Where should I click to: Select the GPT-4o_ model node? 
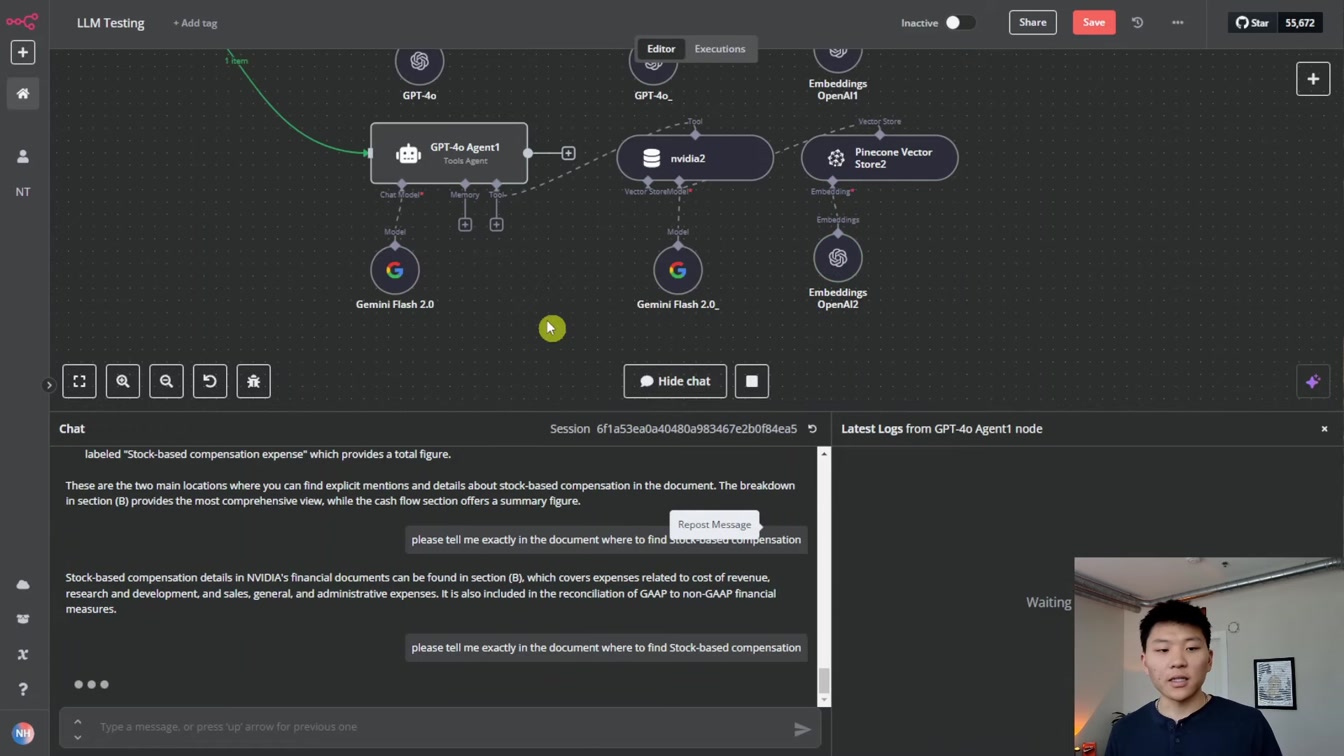coord(653,63)
